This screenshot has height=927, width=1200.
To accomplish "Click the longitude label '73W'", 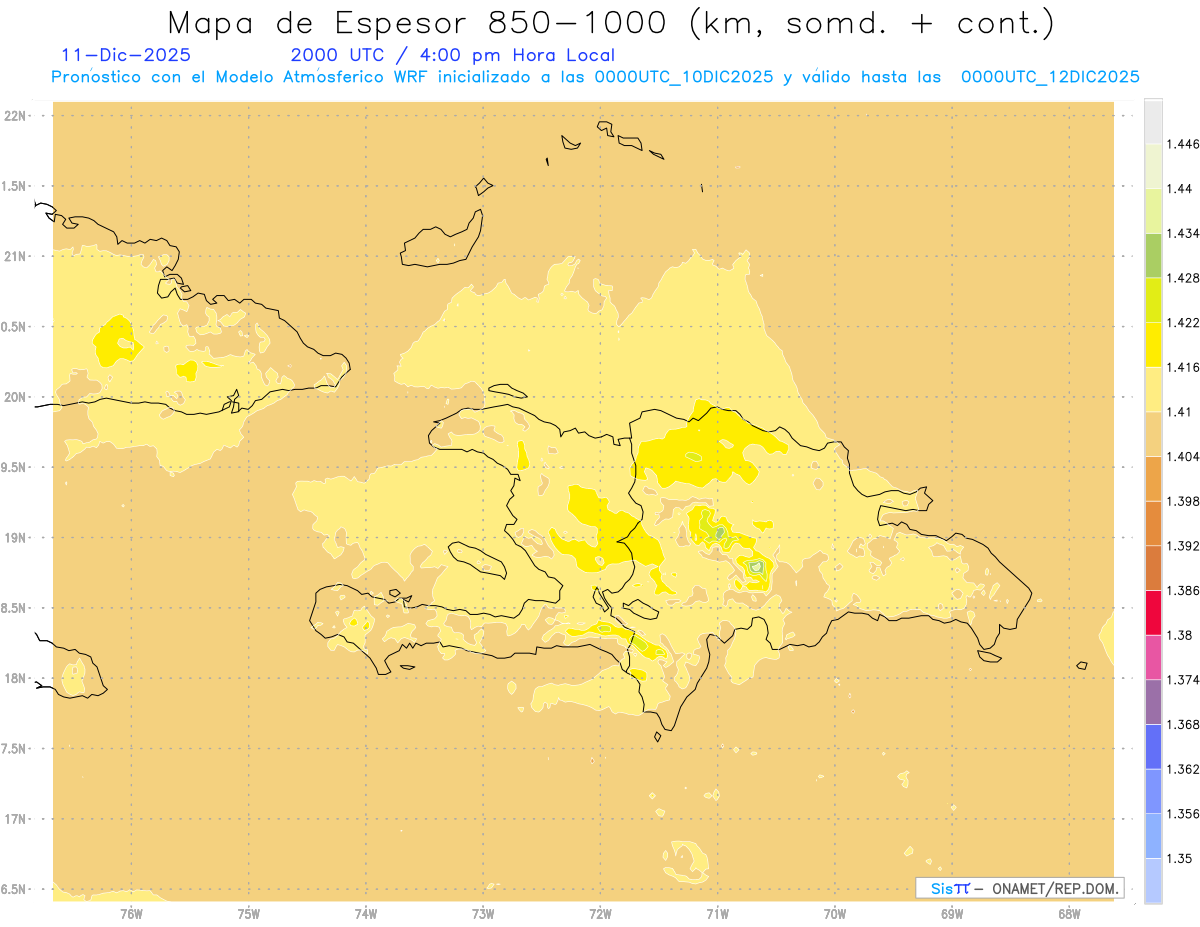I will pyautogui.click(x=483, y=913).
